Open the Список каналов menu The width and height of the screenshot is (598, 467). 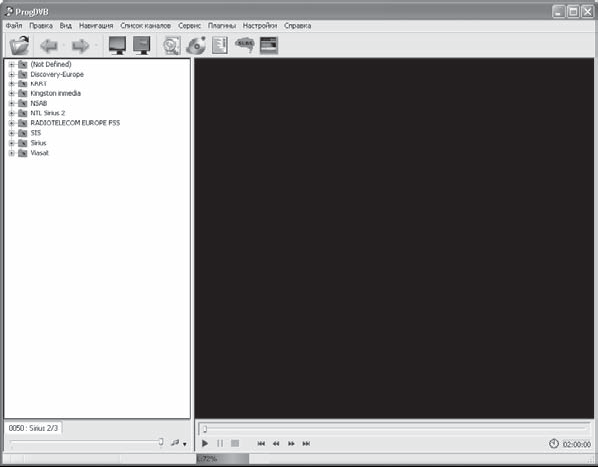click(x=145, y=26)
